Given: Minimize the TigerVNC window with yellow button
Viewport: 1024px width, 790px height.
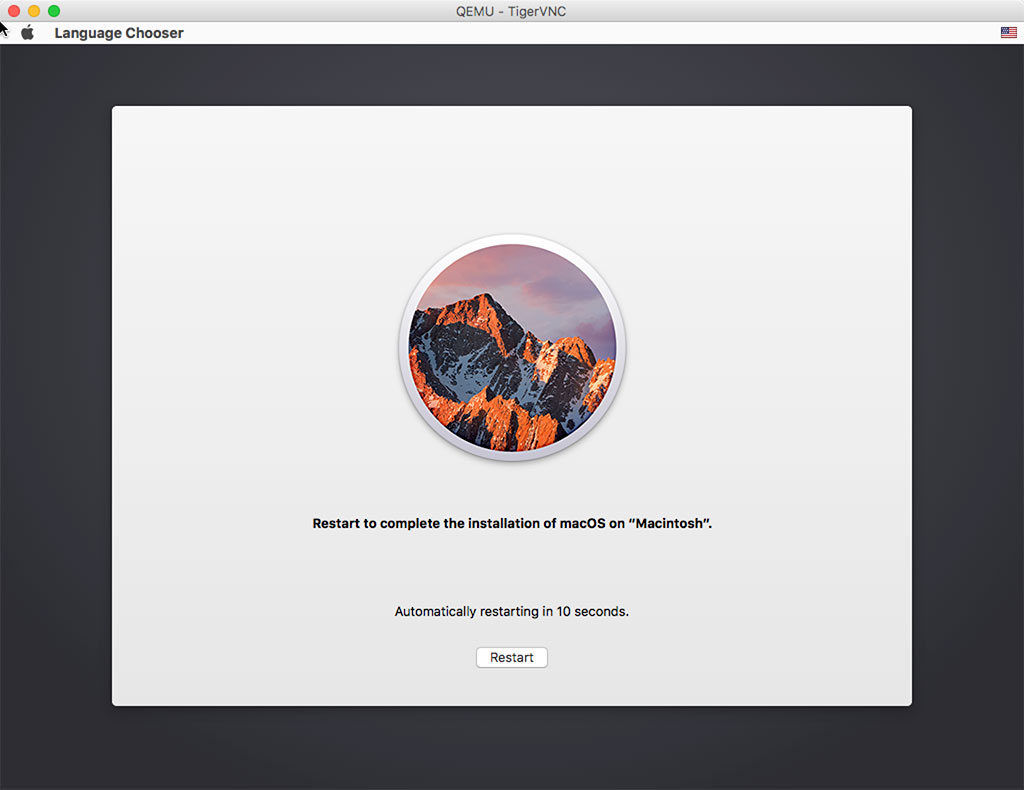Looking at the screenshot, I should [x=34, y=11].
